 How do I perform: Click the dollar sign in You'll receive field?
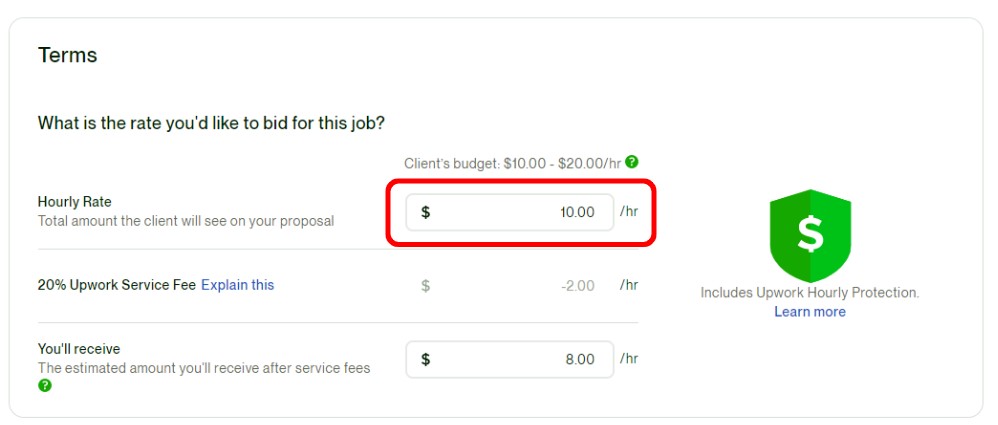(425, 359)
